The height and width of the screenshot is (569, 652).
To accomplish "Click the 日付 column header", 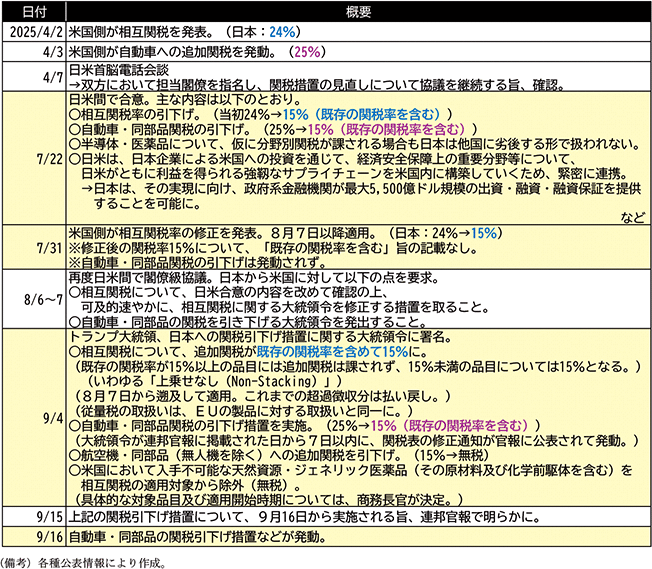I will point(33,9).
